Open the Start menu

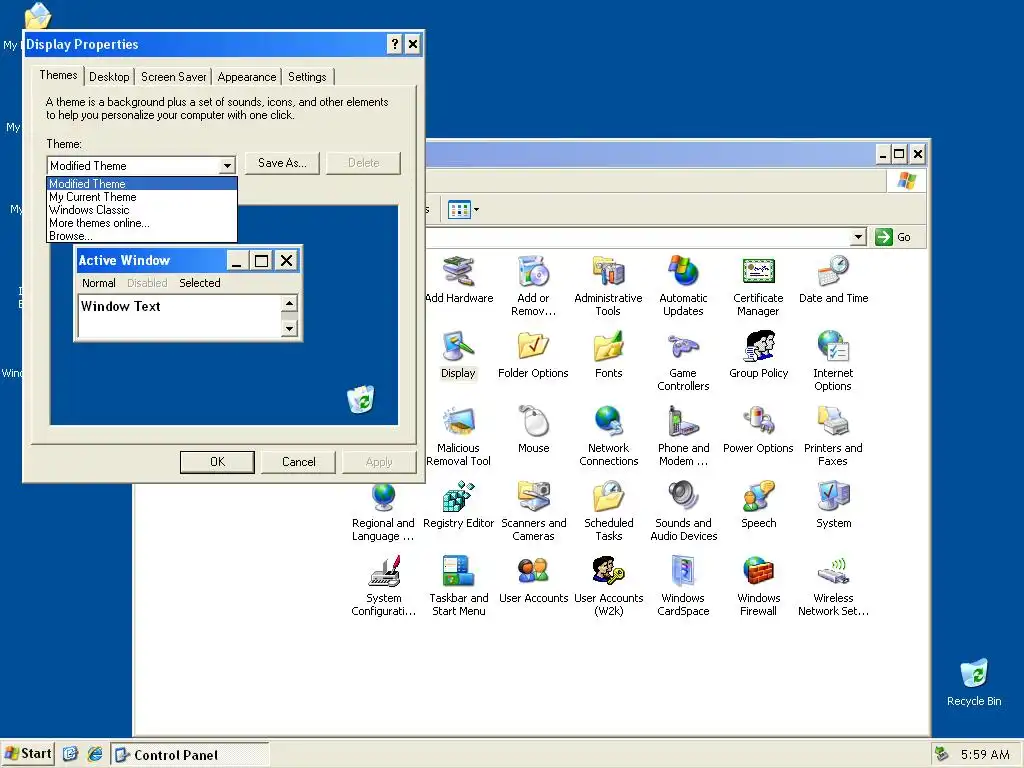[27, 754]
